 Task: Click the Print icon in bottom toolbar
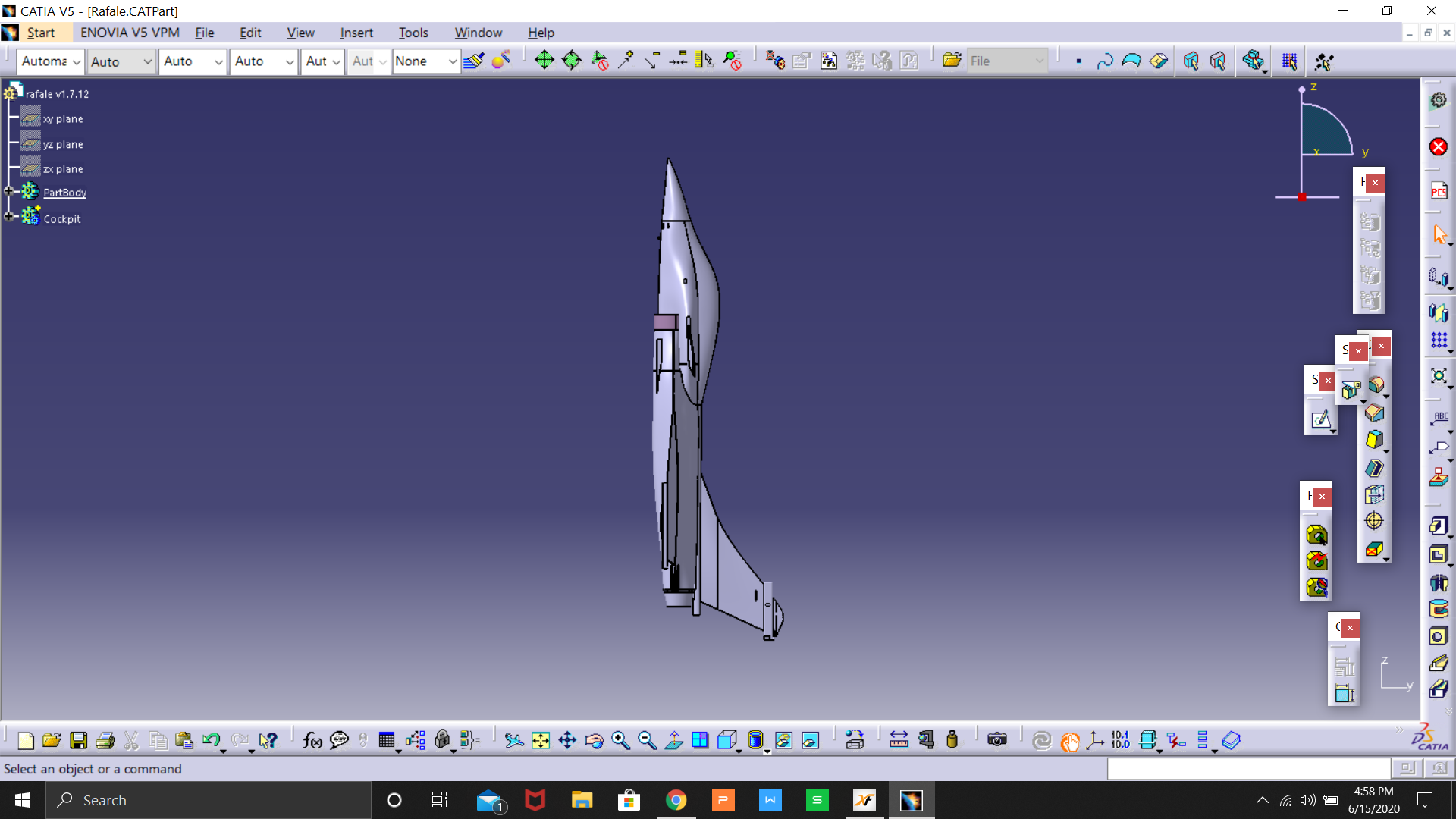point(105,740)
